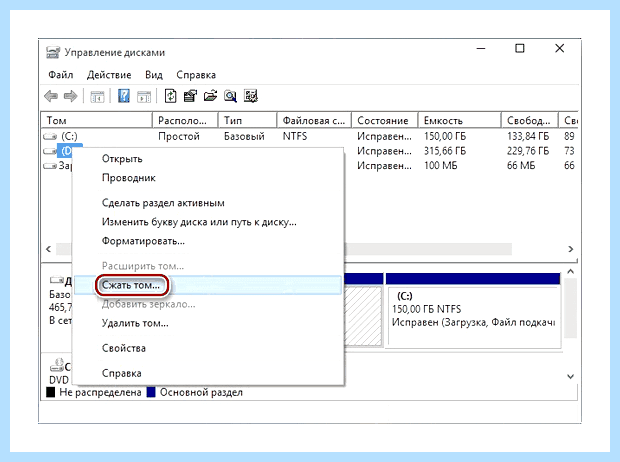Image resolution: width=620 pixels, height=462 pixels.
Task: Click the settings list toolbar icon
Action: (251, 96)
